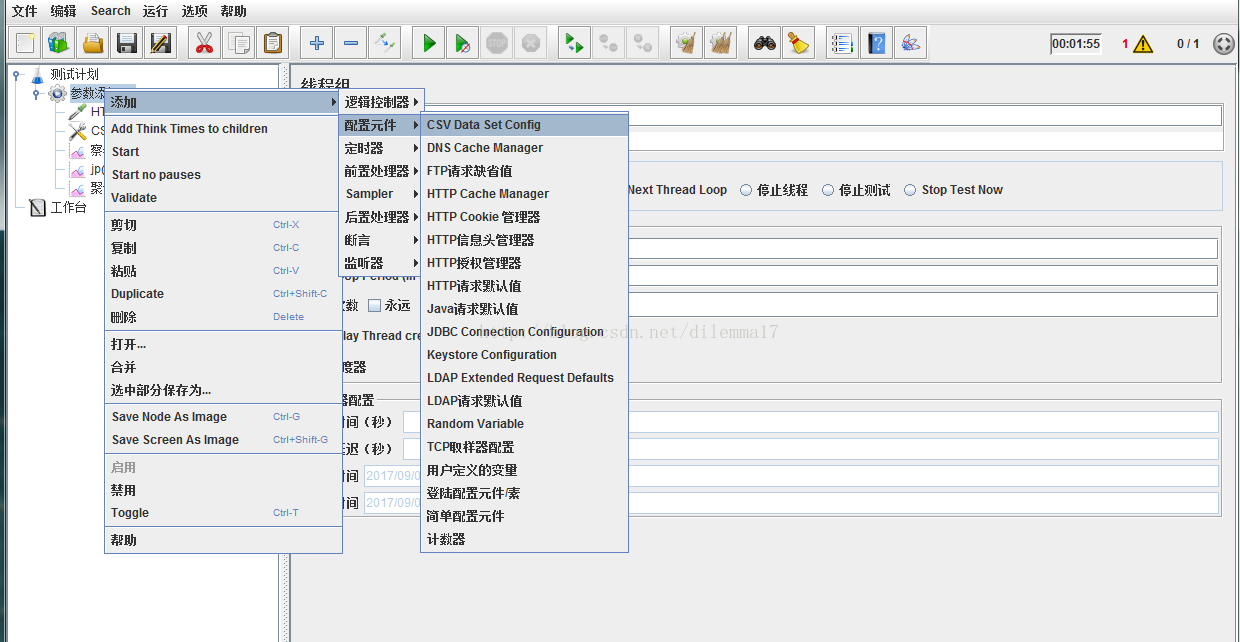Click Add Think Times to children
Viewport: 1240px width, 642px height.
click(224, 129)
